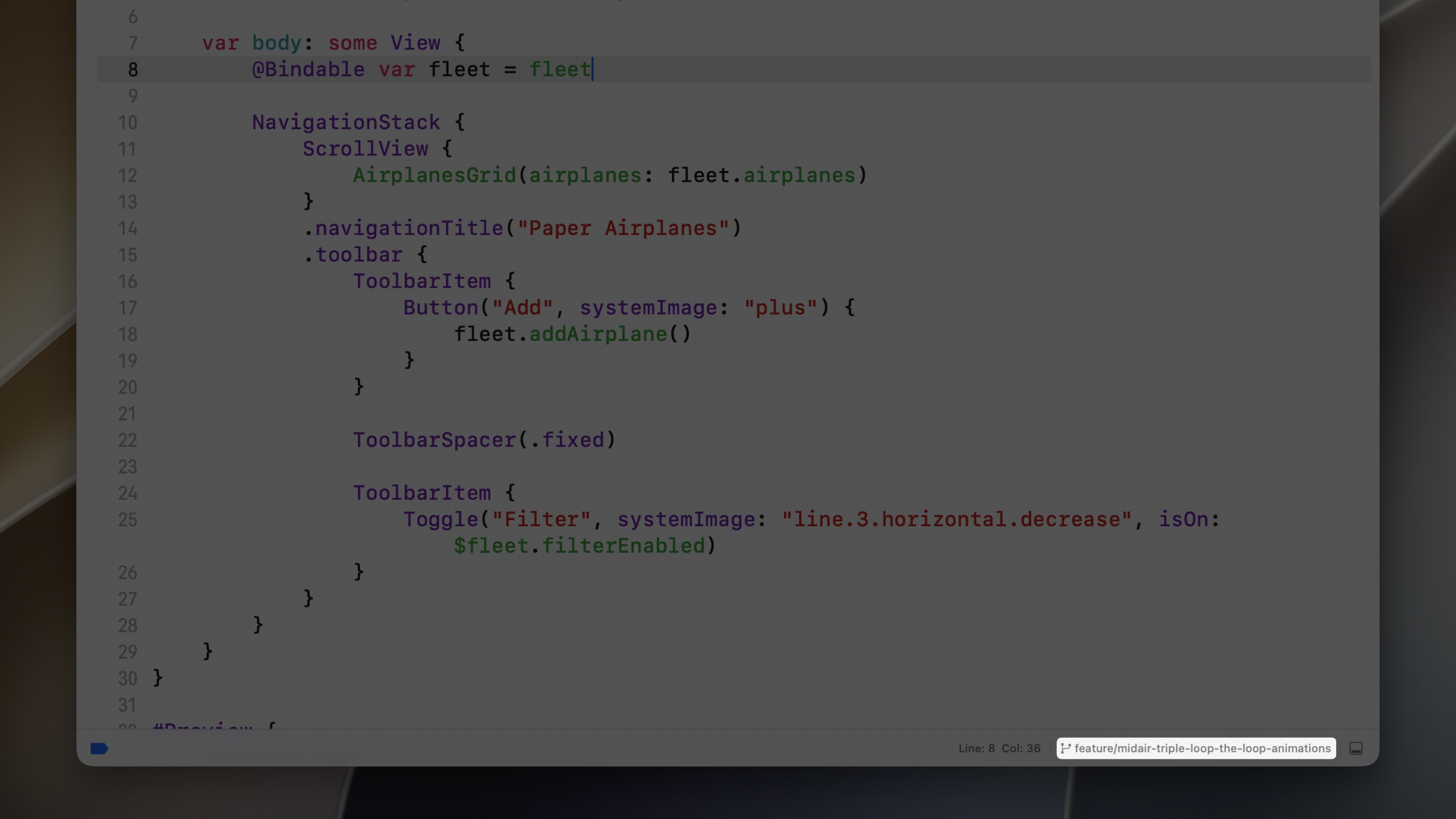Click line number 10 in the gutter
The height and width of the screenshot is (819, 1456).
click(x=128, y=123)
